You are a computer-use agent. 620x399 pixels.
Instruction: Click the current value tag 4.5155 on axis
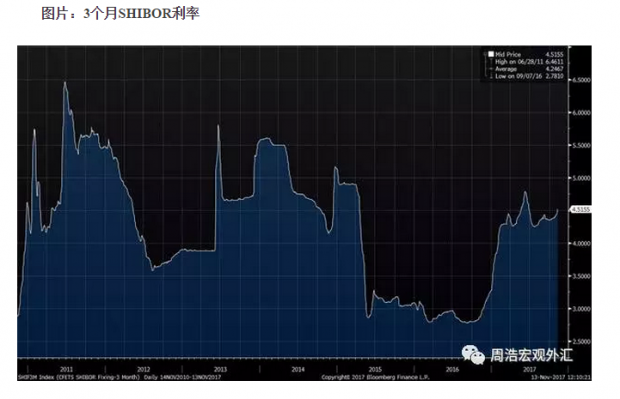[580, 210]
